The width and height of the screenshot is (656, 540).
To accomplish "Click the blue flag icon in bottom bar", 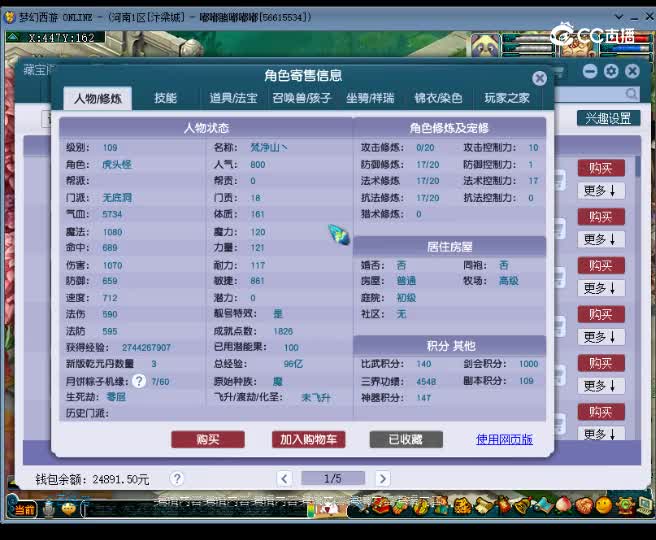I will click(542, 505).
